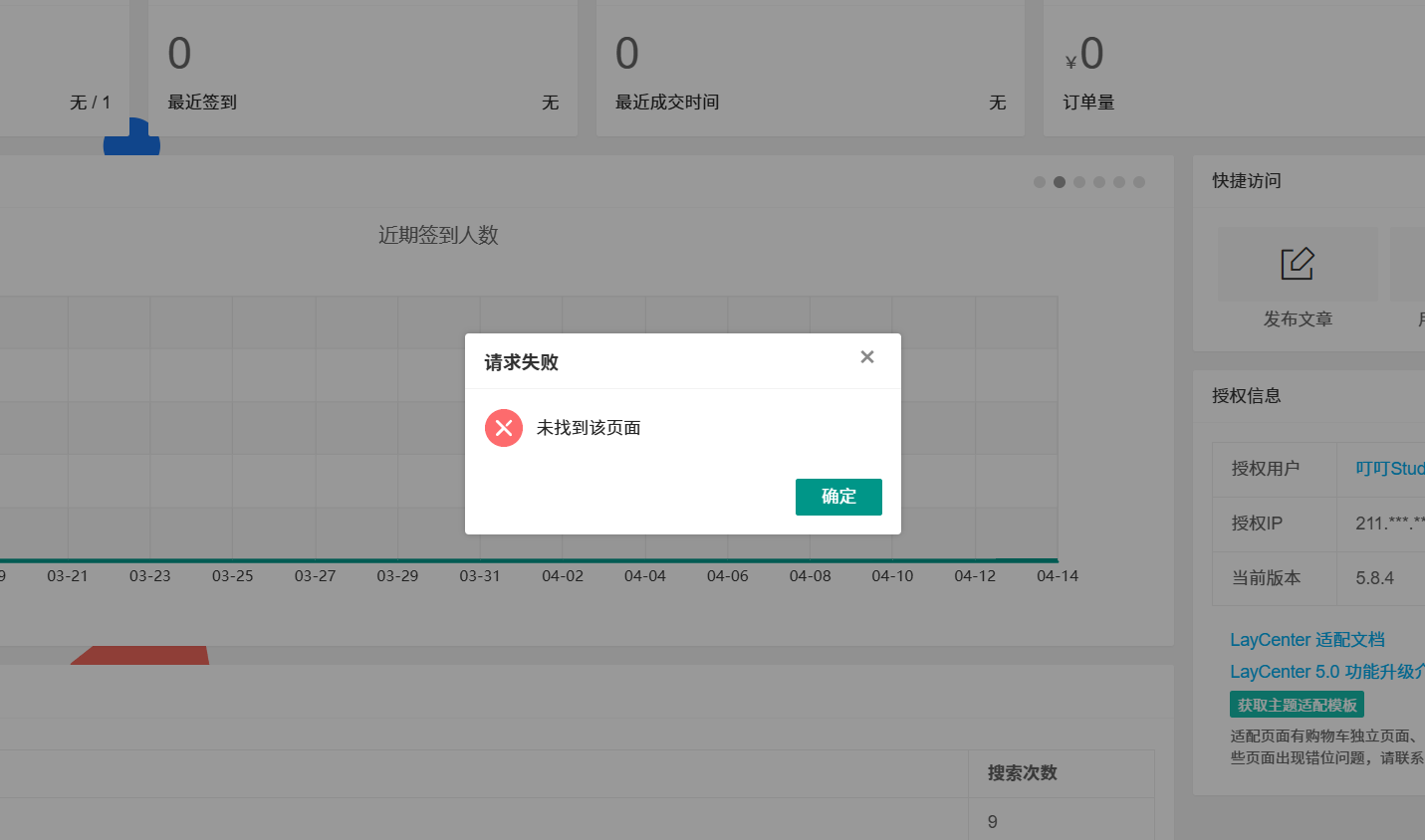Open the LayCenter 适配文档 link
Screen dimensions: 1425x840
(x=1306, y=640)
